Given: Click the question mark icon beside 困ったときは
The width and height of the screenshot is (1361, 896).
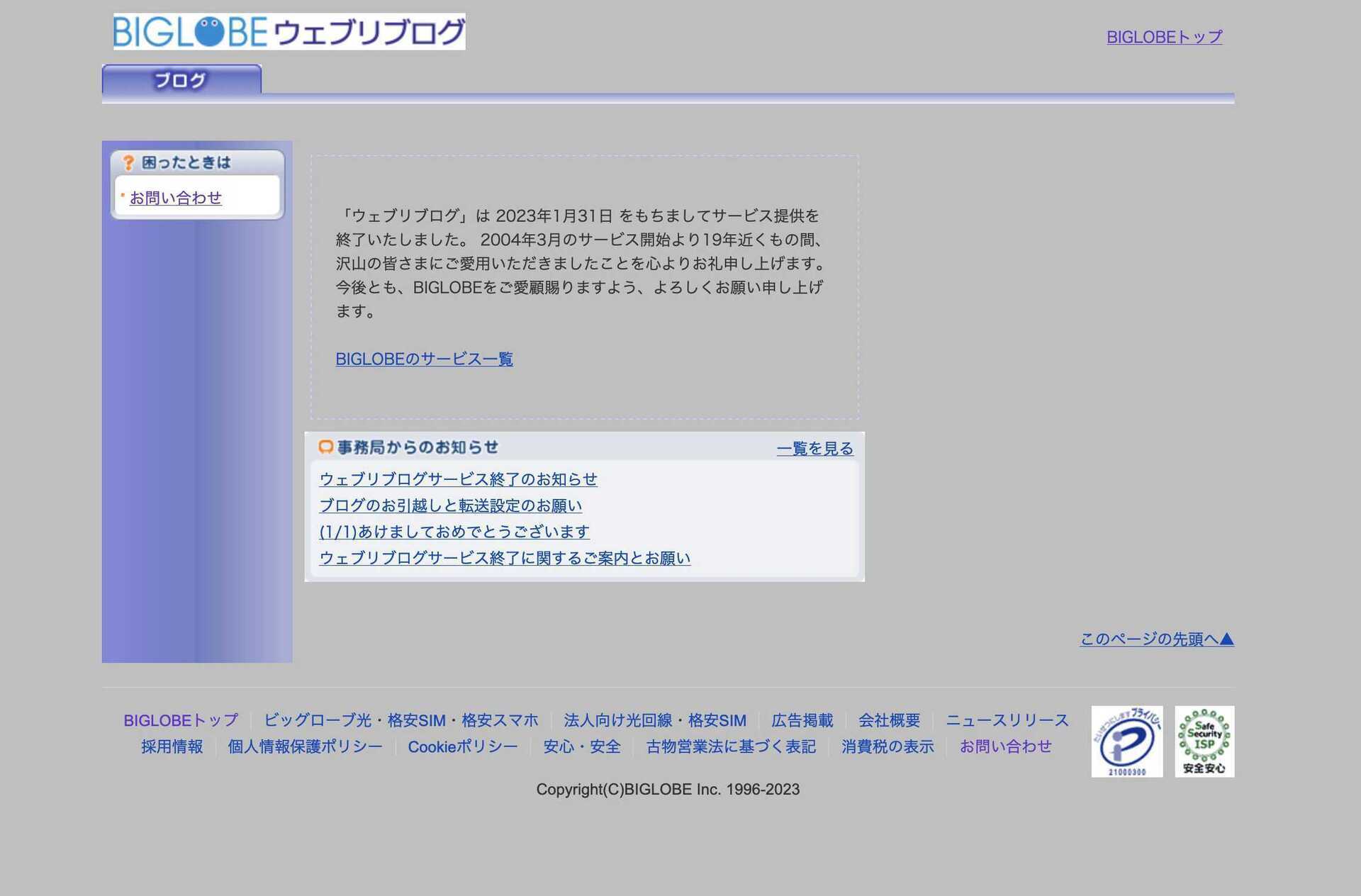Looking at the screenshot, I should click(128, 163).
